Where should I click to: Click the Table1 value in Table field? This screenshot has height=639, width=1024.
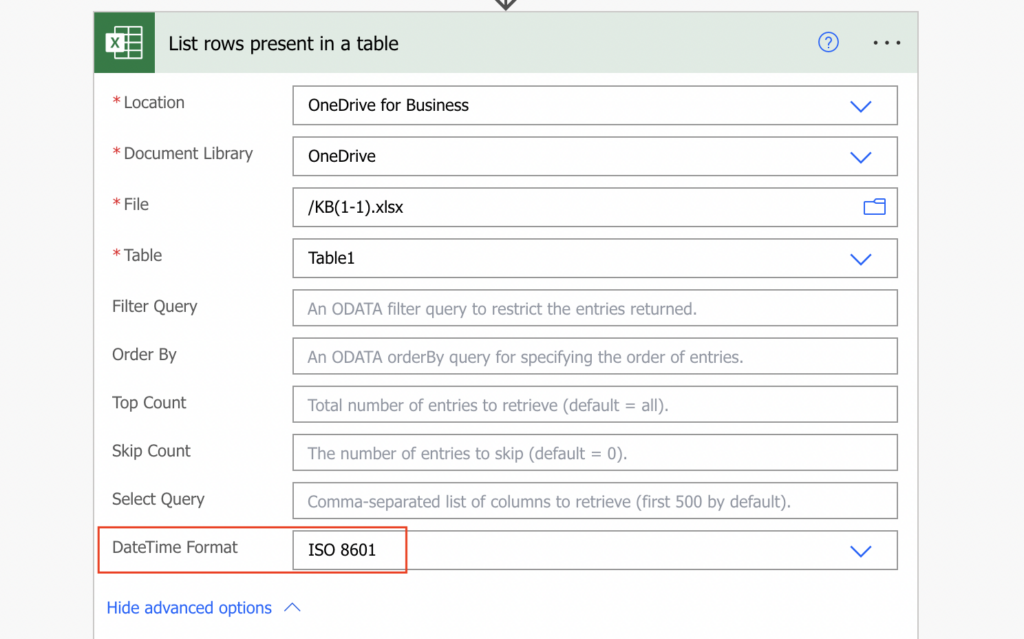point(331,258)
